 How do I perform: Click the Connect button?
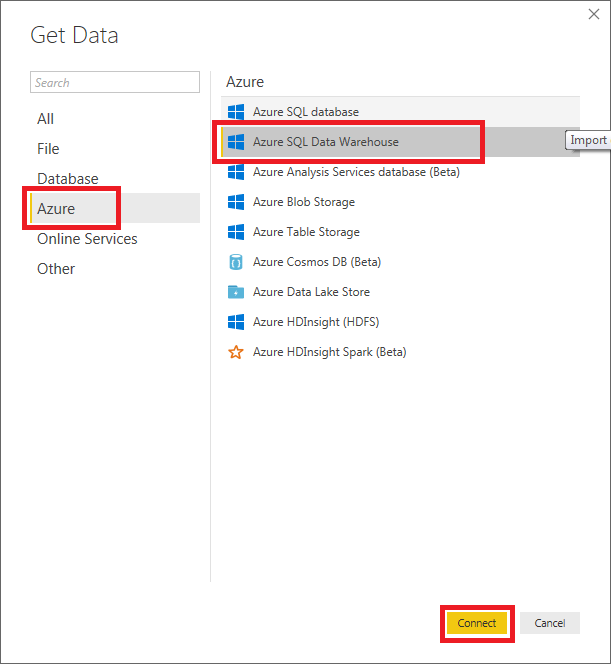point(477,623)
